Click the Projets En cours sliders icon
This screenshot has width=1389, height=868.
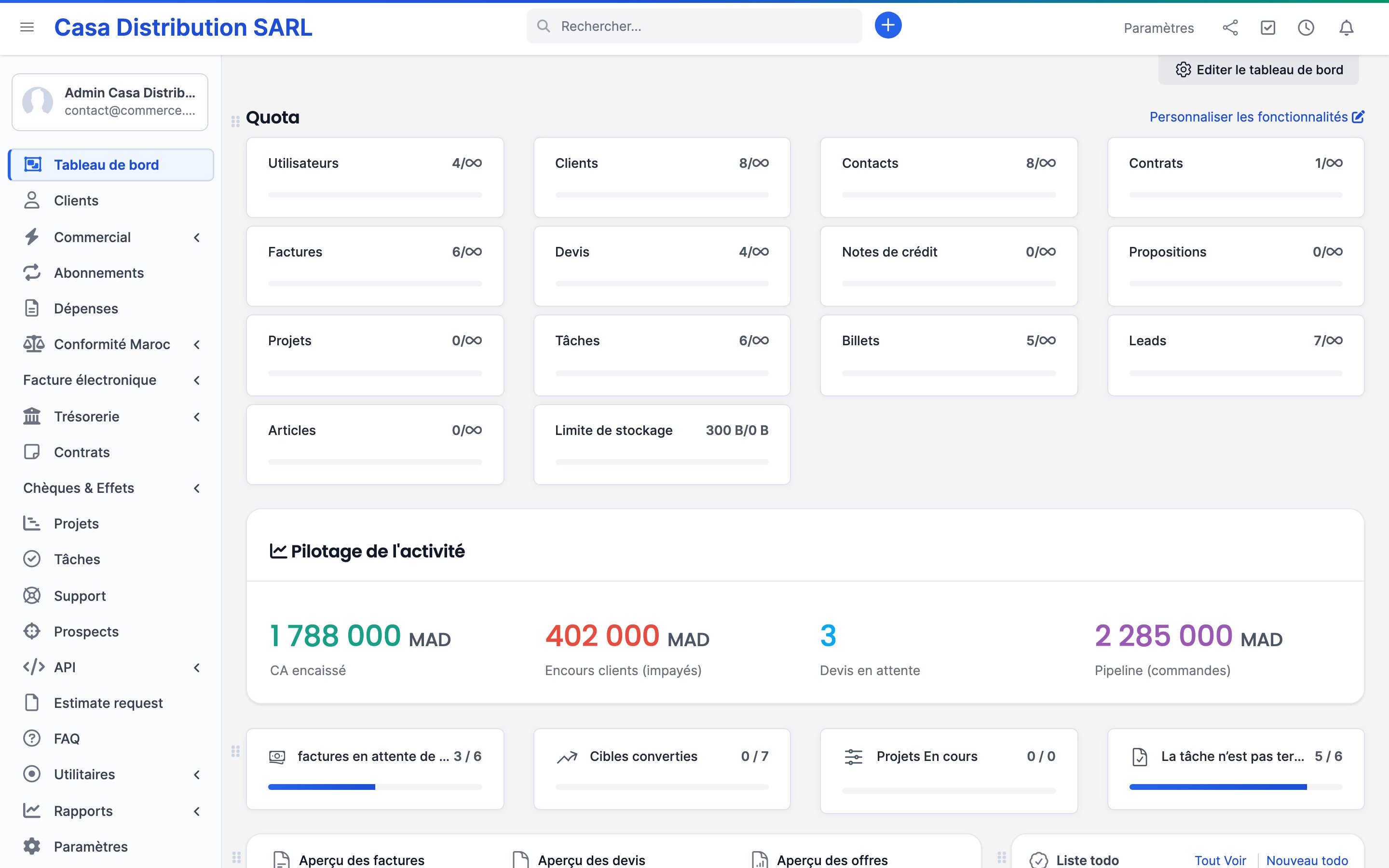tap(853, 757)
